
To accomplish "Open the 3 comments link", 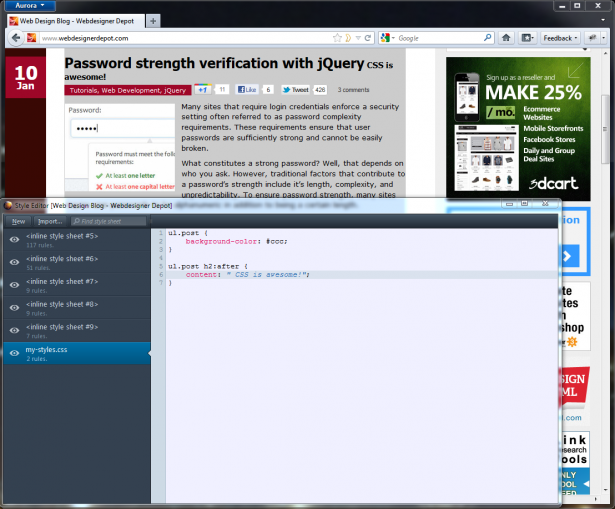I will 353,90.
